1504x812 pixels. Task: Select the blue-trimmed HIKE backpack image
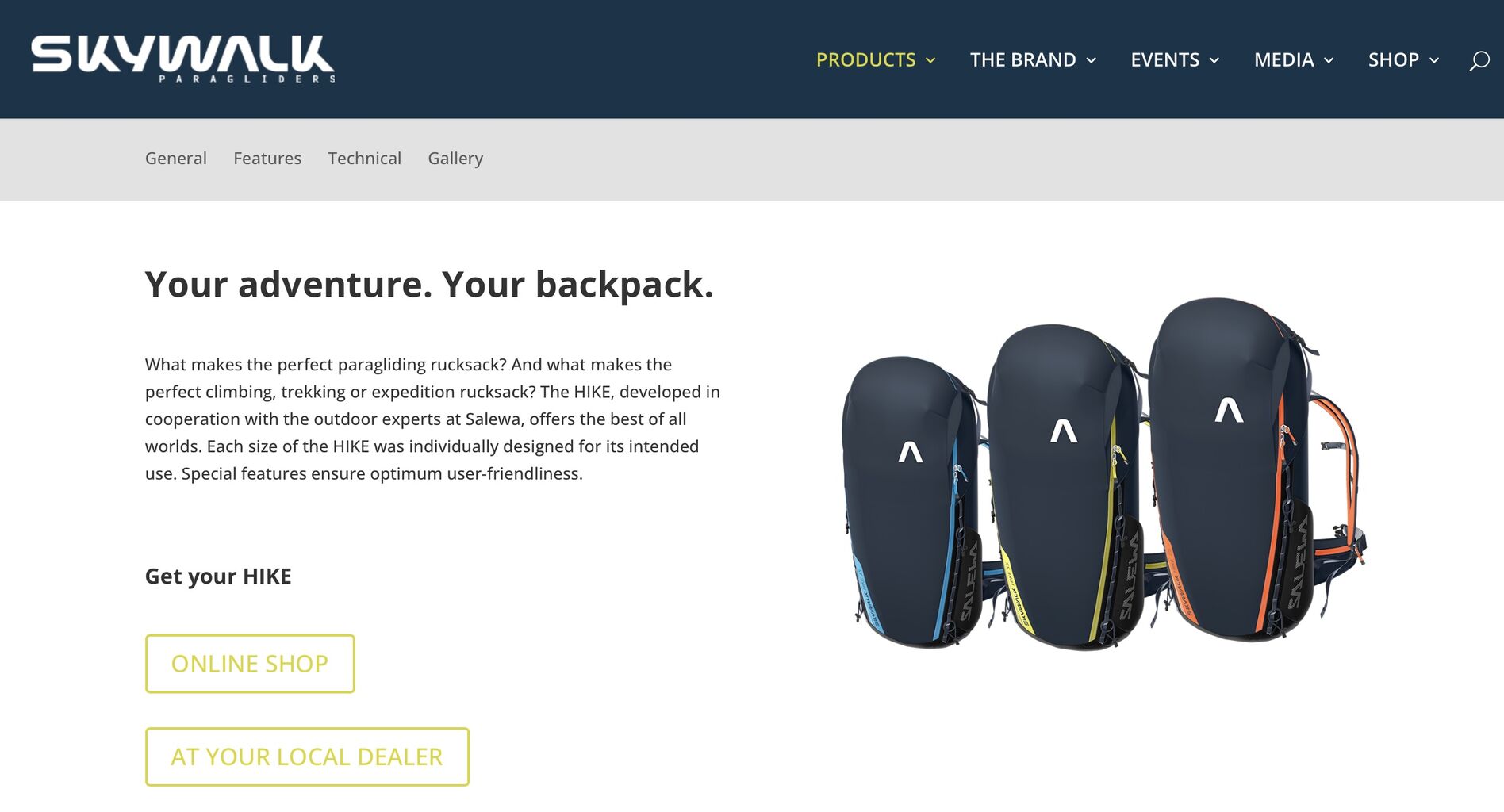[x=912, y=502]
